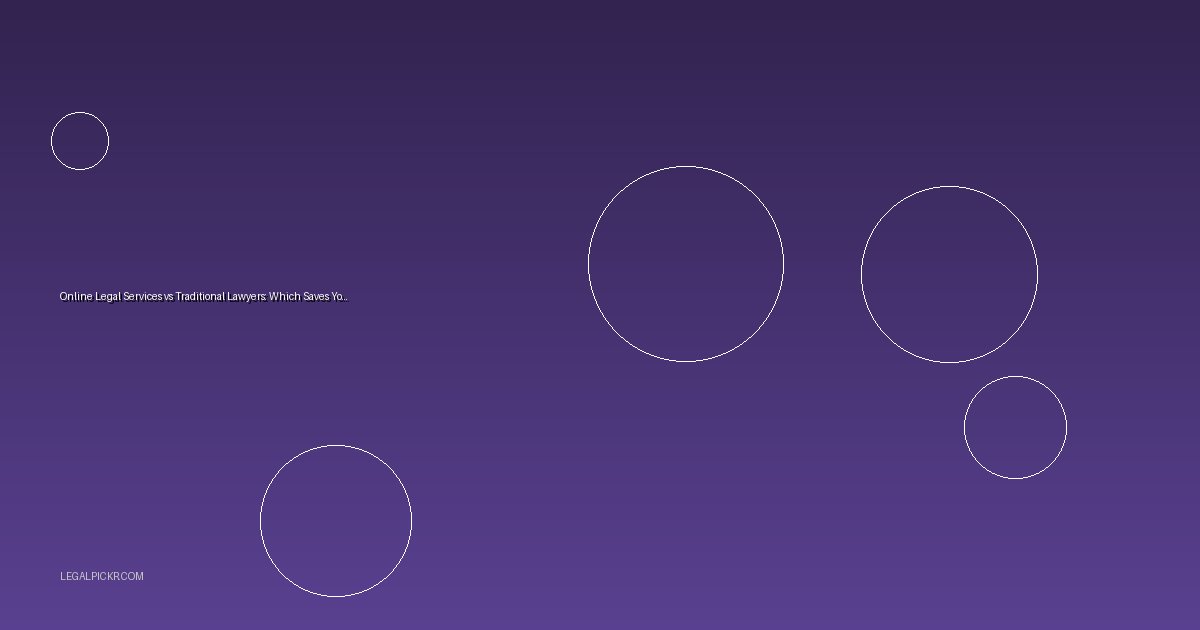
Task: Click the truncated "Yo.." ending of headline
Action: point(339,297)
